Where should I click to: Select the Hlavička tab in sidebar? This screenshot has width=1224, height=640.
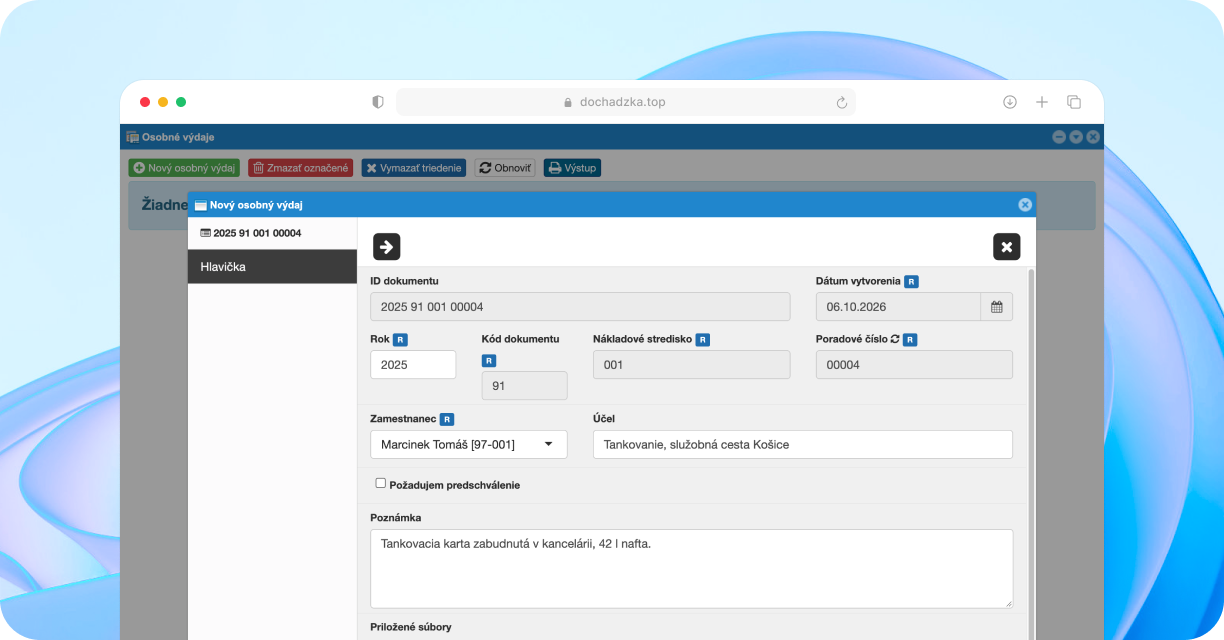(x=272, y=267)
